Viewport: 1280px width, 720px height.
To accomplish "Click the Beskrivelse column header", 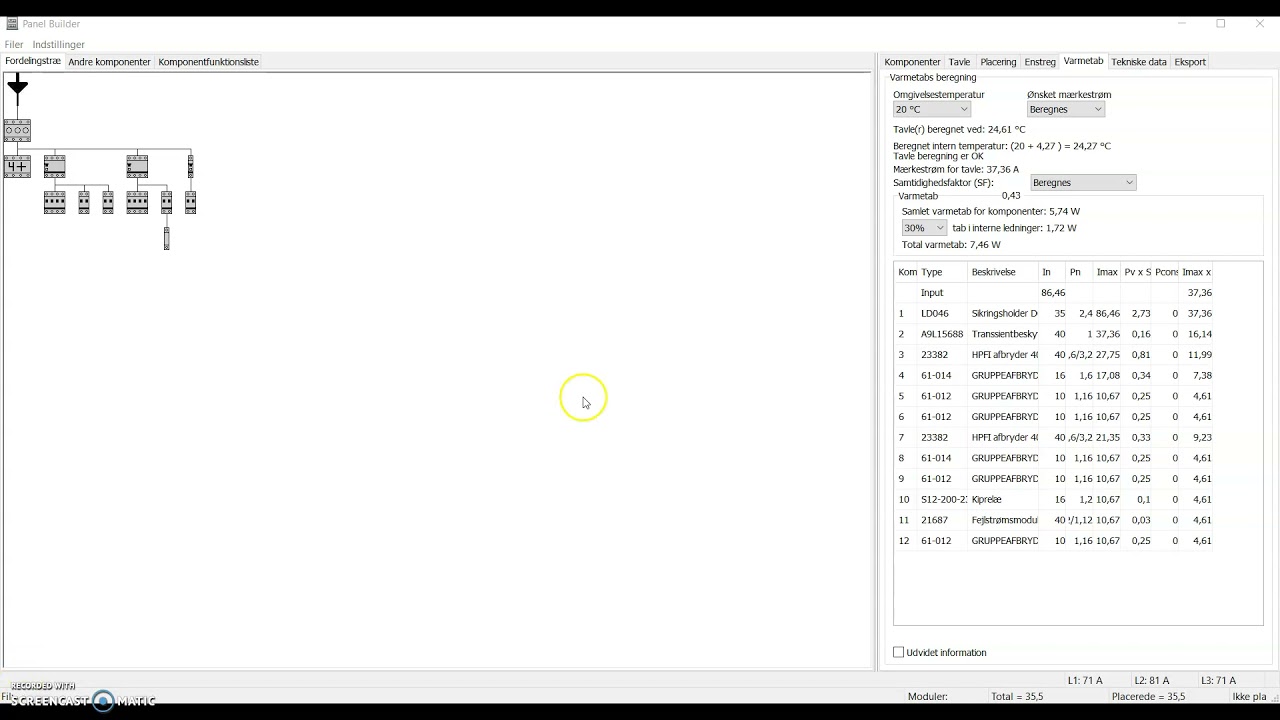I will coord(1002,272).
